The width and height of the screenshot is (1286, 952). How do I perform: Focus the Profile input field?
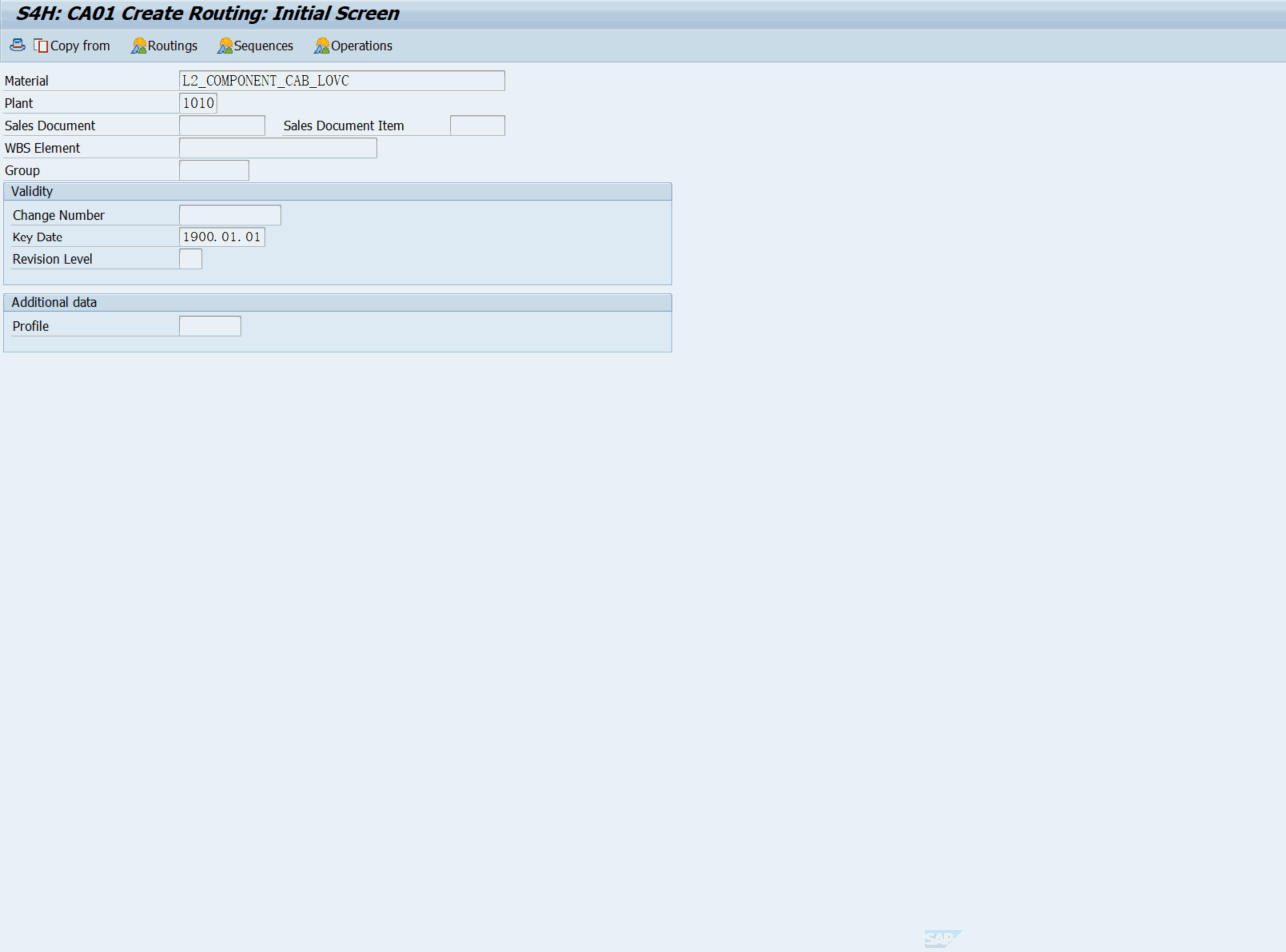coord(210,326)
